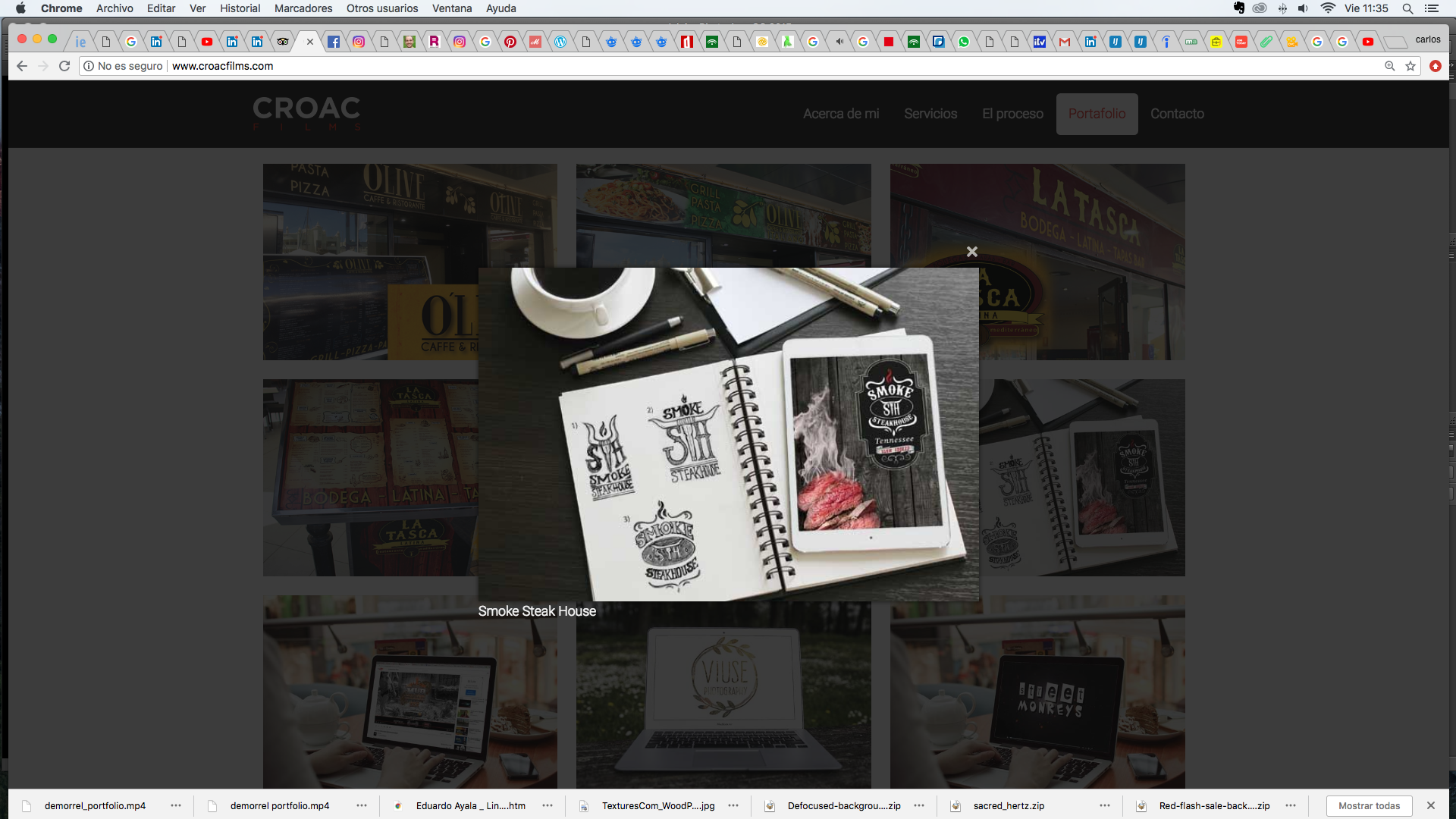Open the volume control in the menu bar
The height and width of the screenshot is (819, 1456).
(1303, 8)
